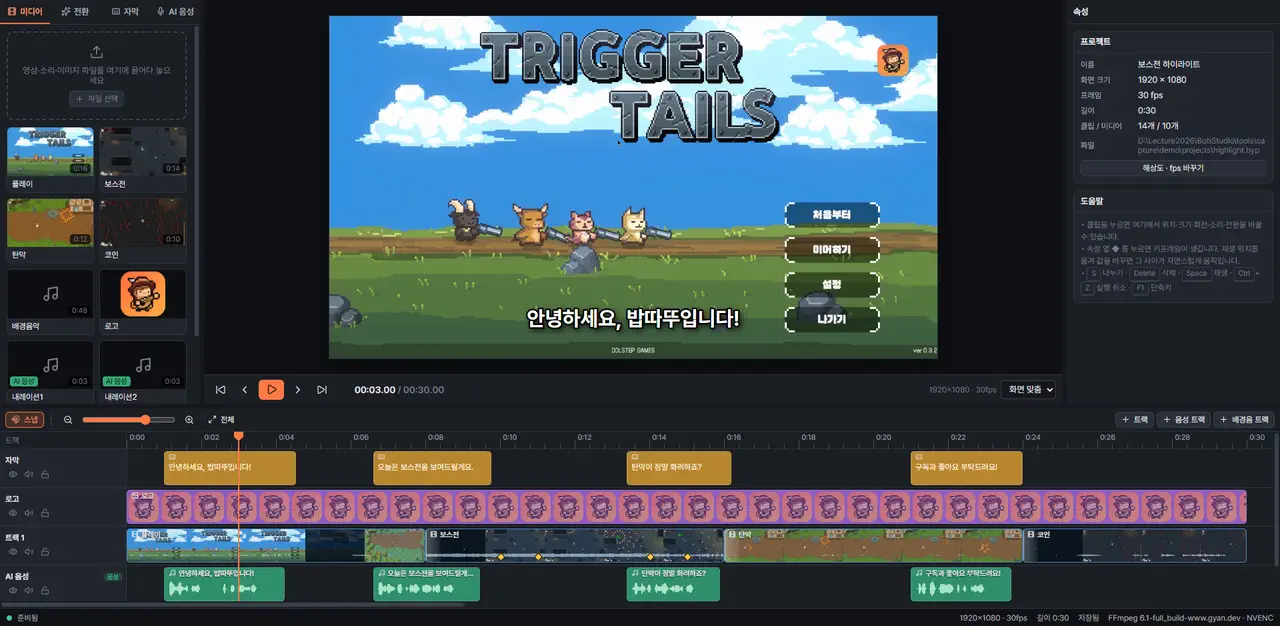Switch to the 전환 tab
The width and height of the screenshot is (1280, 626).
(75, 11)
